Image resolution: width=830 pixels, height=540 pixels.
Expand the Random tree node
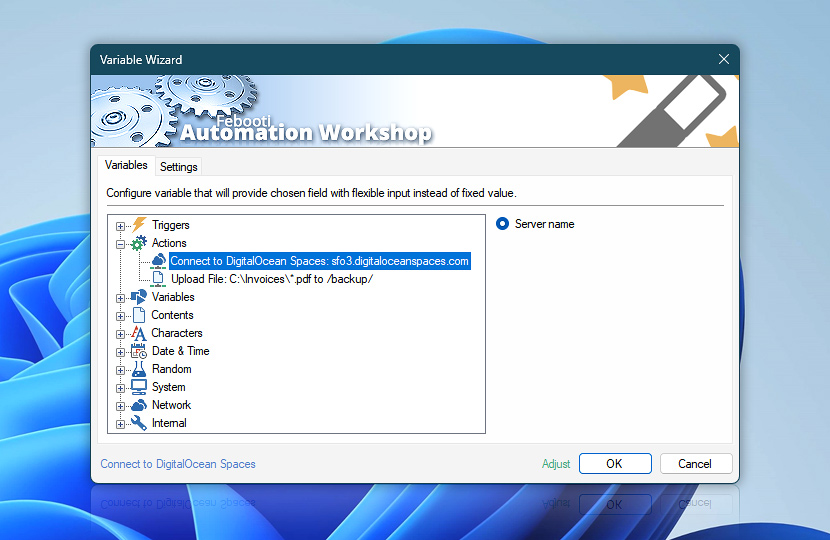[x=120, y=370]
